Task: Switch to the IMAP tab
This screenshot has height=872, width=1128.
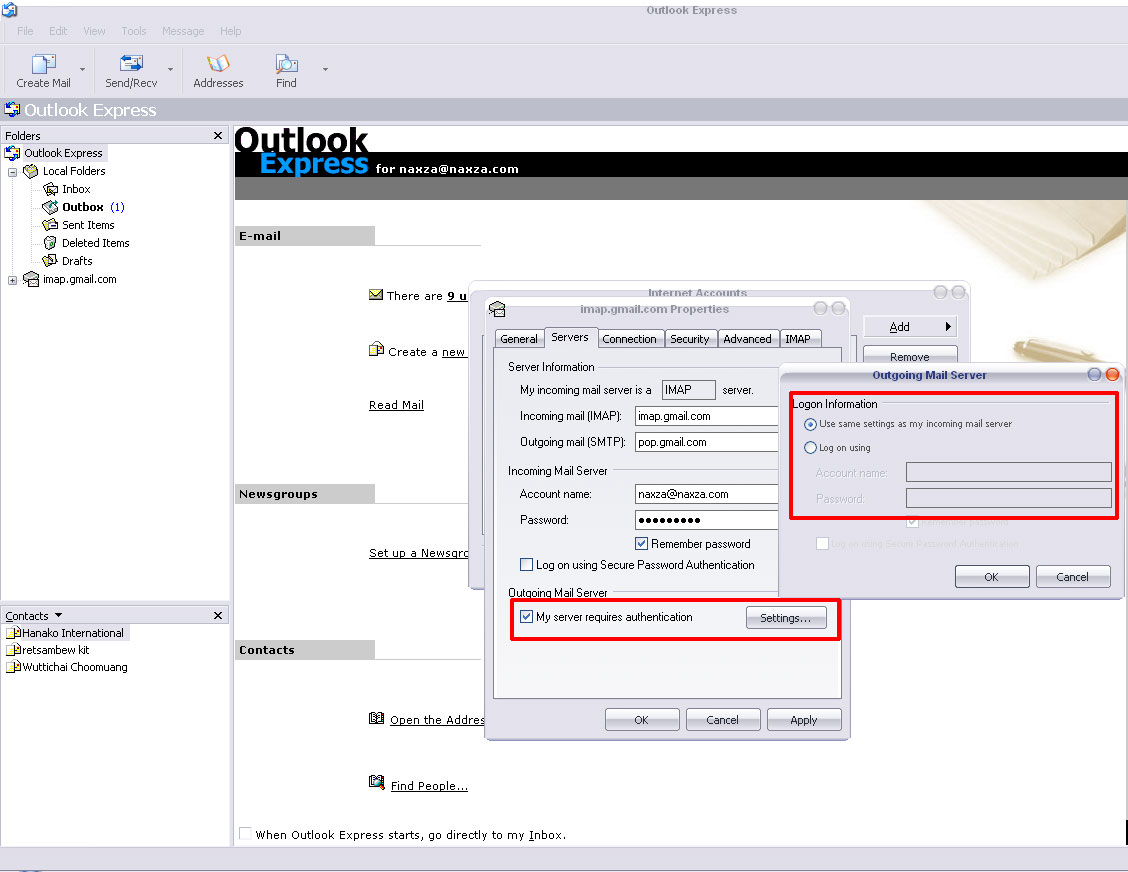Action: tap(798, 339)
